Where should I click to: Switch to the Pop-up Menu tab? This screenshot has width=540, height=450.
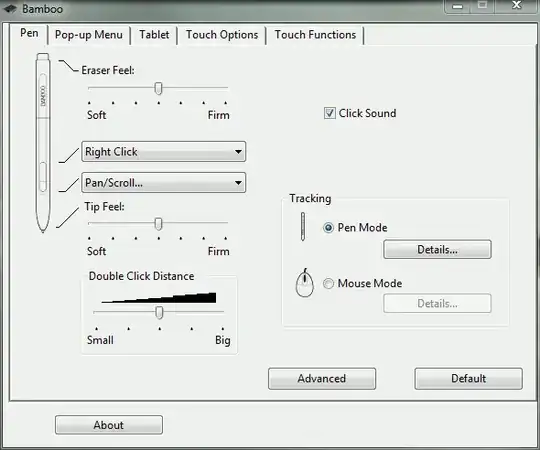pyautogui.click(x=89, y=35)
